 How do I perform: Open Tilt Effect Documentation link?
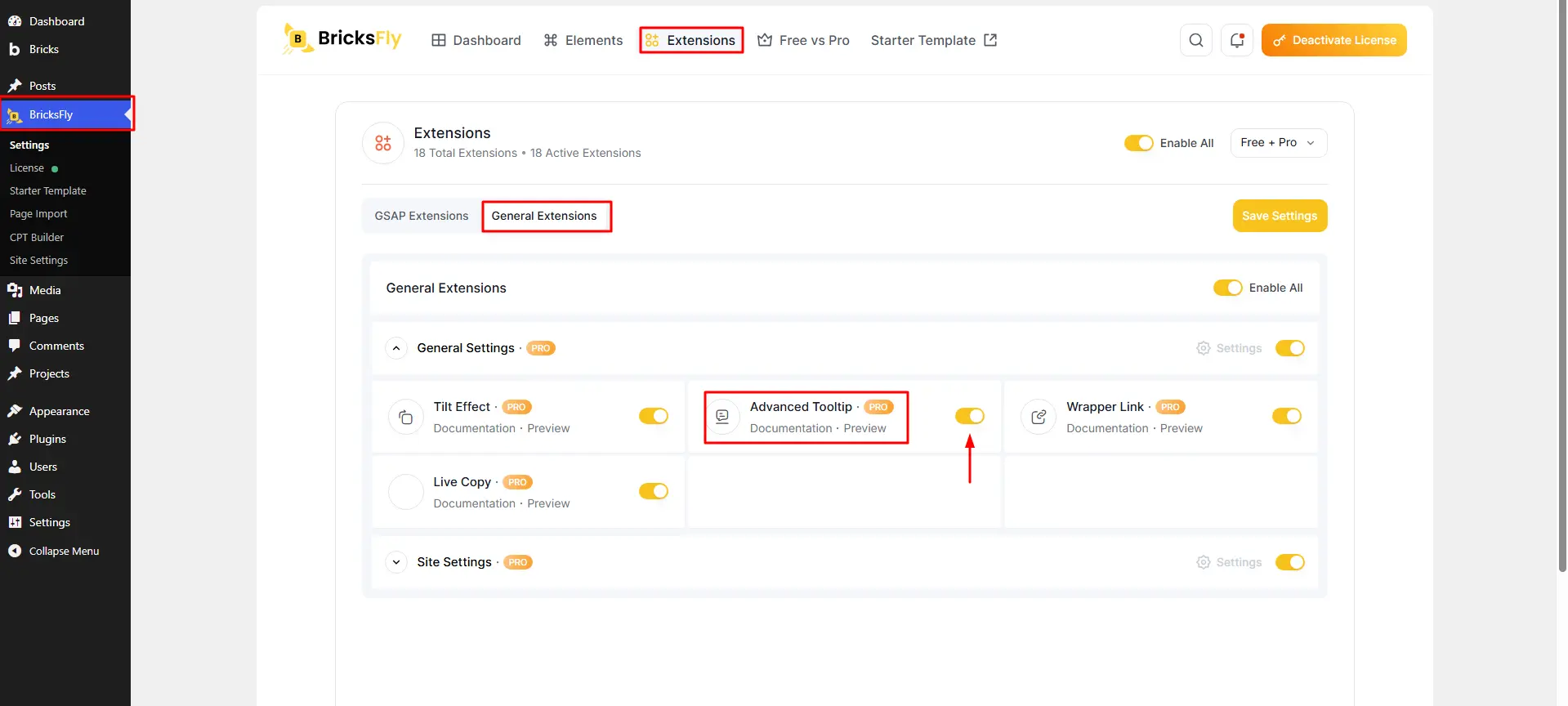(475, 428)
